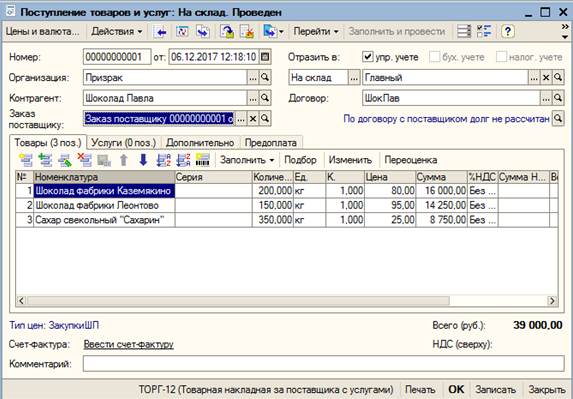Image resolution: width=573 pixels, height=399 pixels.
Task: Open Перейти dropdown menu
Action: tap(316, 32)
